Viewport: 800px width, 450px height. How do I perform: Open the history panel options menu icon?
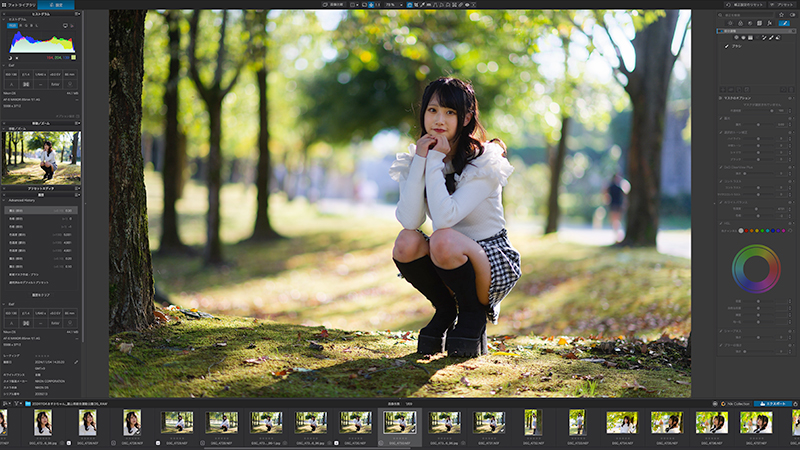77,194
